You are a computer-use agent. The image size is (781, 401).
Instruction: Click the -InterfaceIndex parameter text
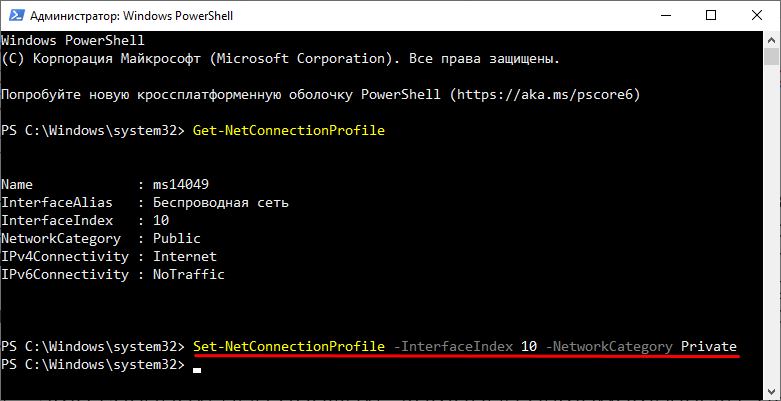(453, 346)
